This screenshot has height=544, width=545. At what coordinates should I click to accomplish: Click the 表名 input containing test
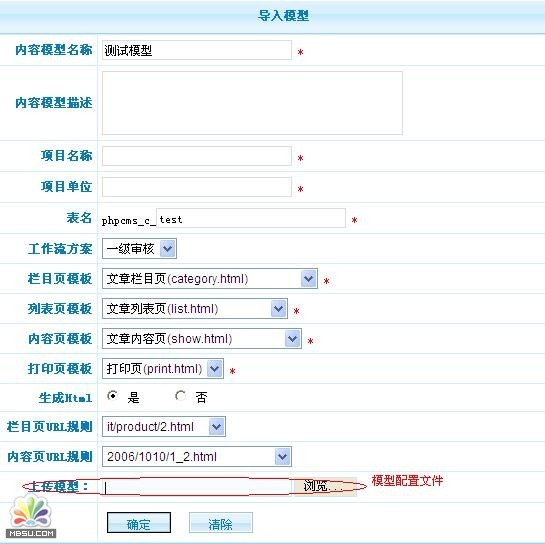coord(251,218)
